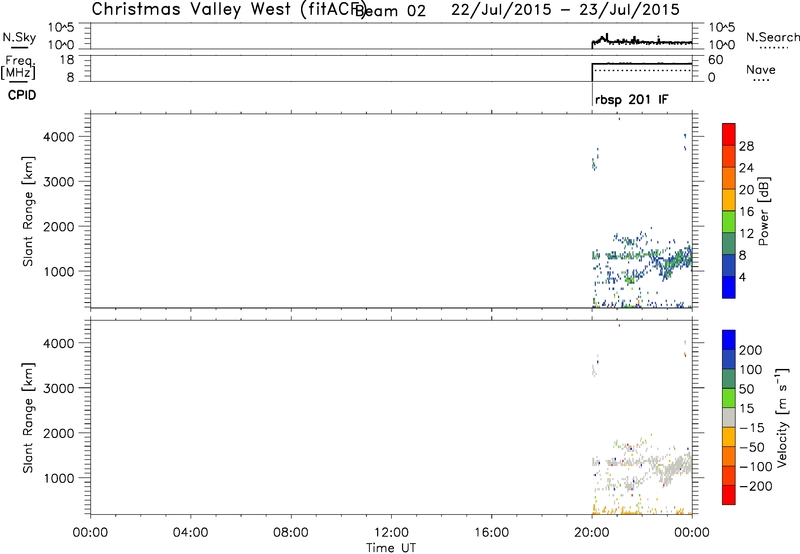
Task: Pick the yellow-orange 16-20 dB Power color segment
Action: [729, 200]
